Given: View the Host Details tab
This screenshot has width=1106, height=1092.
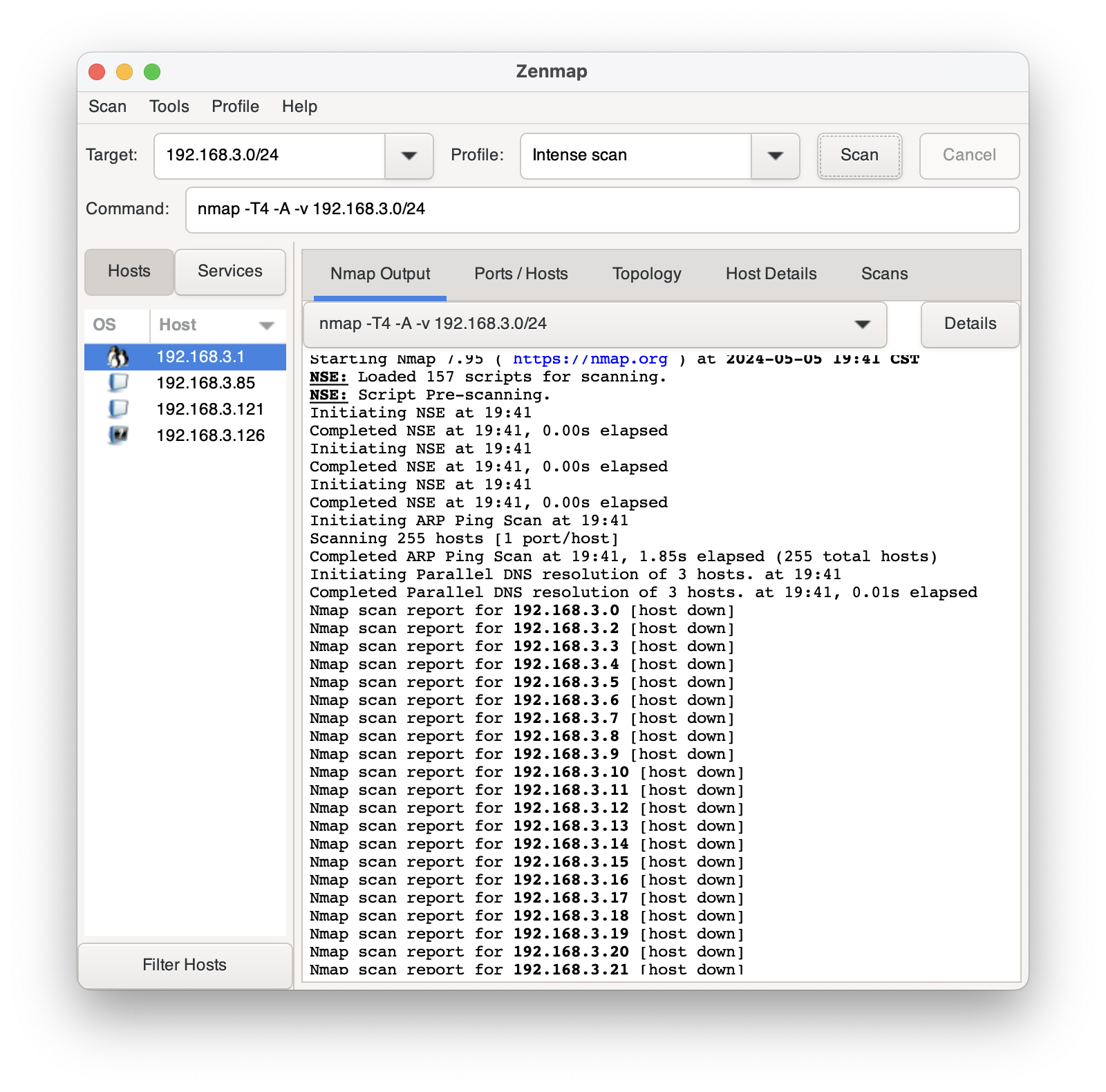Looking at the screenshot, I should click(x=771, y=274).
